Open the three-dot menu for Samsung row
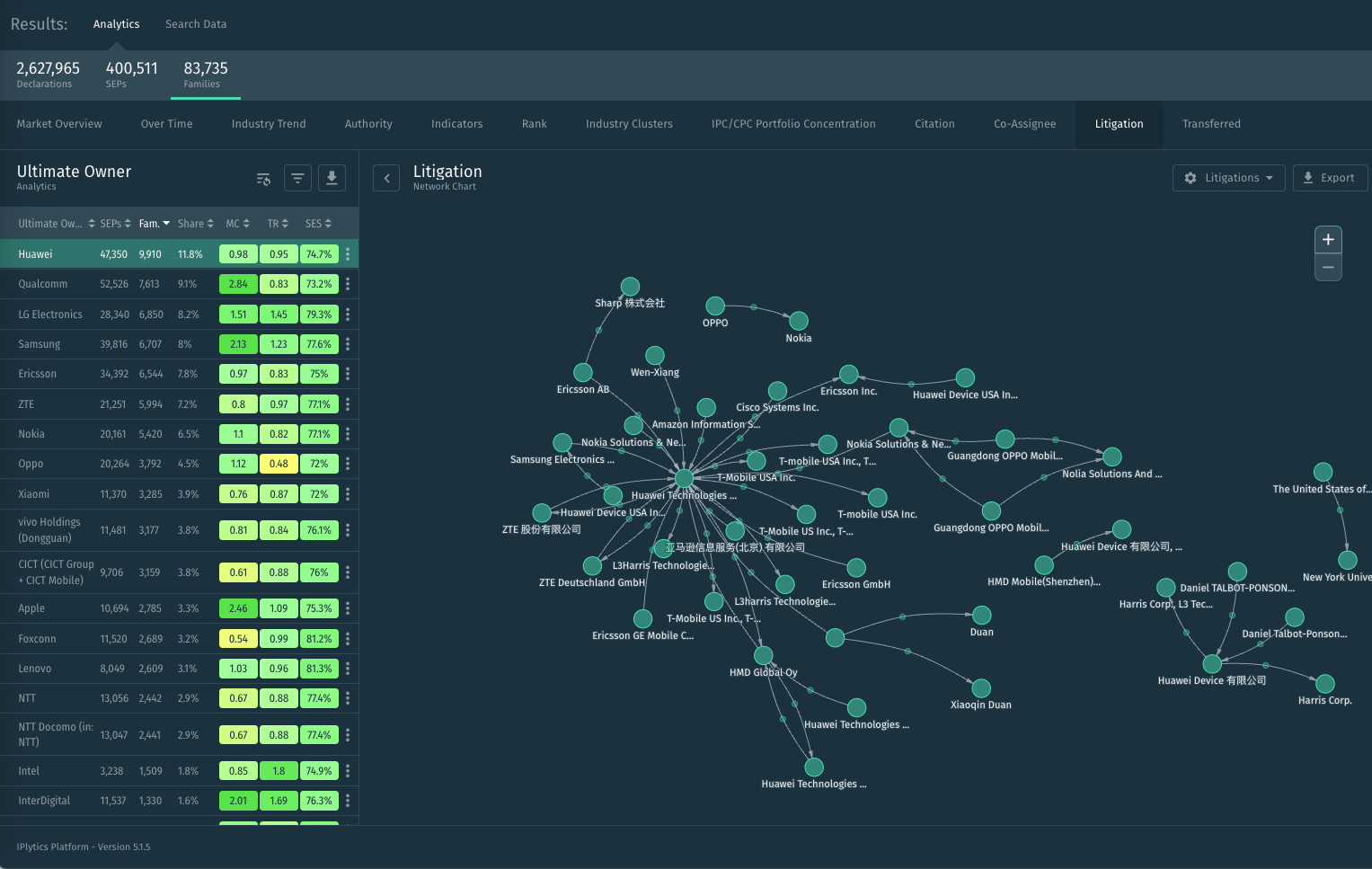Viewport: 1372px width, 869px height. pyautogui.click(x=348, y=344)
